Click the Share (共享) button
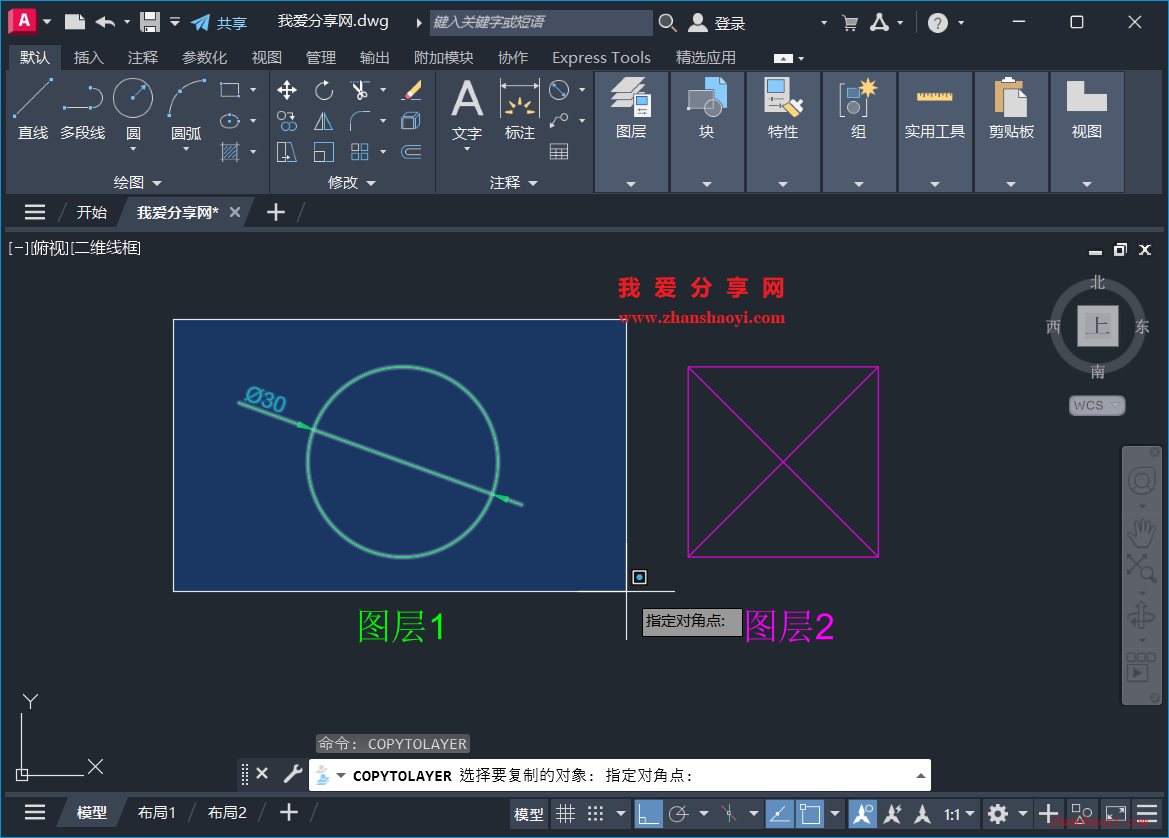The image size is (1169, 838). [x=219, y=23]
